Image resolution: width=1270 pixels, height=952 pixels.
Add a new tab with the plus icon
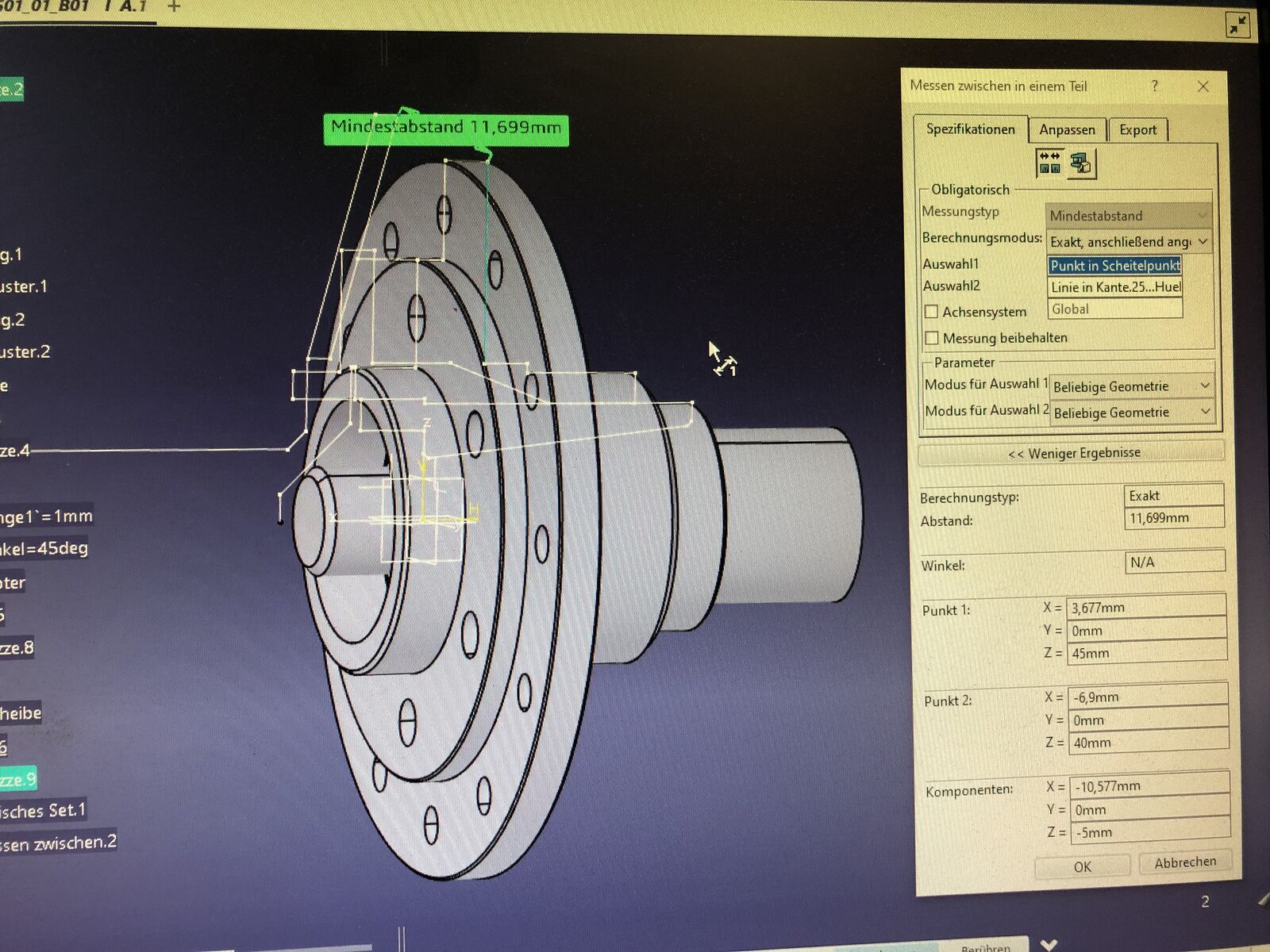[174, 6]
